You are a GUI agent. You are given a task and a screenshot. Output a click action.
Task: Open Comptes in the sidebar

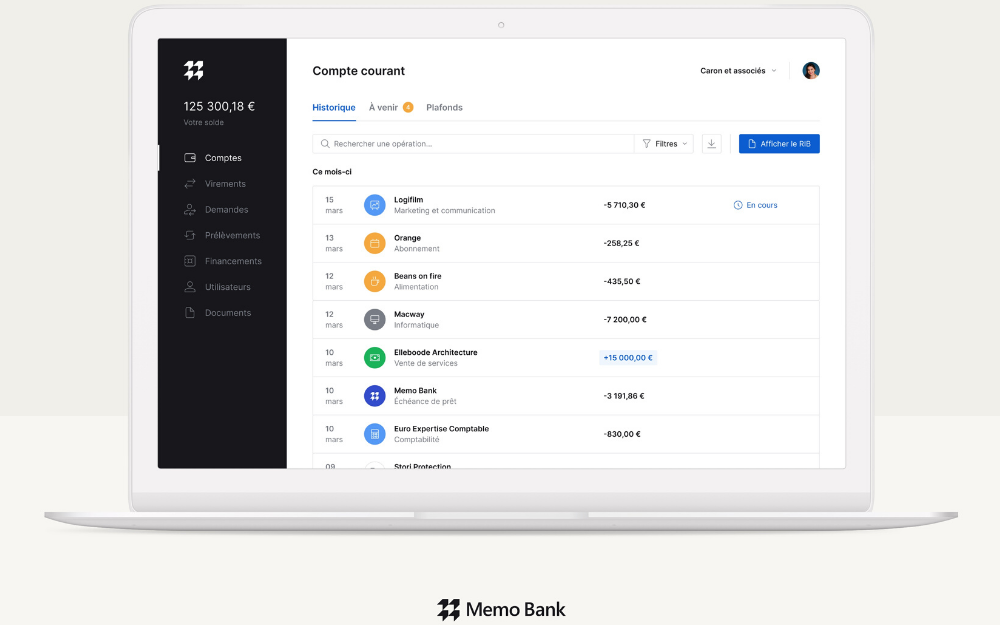223,158
